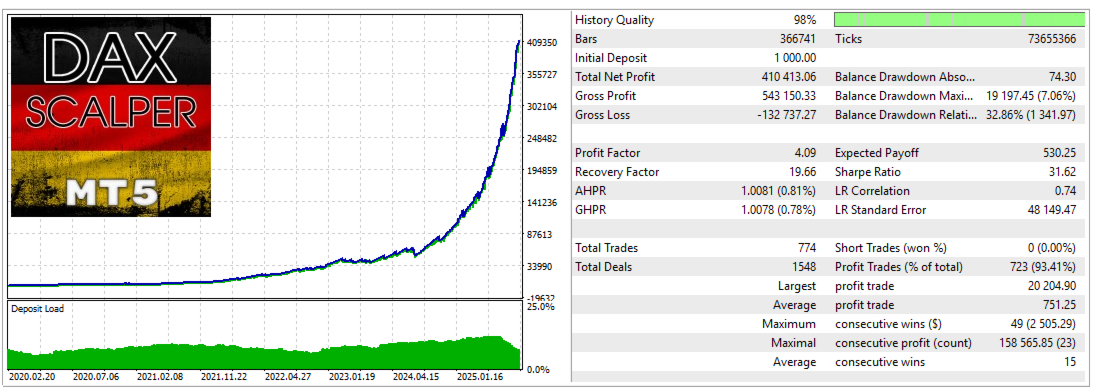1093x391 pixels.
Task: Click the Initial Deposit value 1 000.00
Action: 791,59
